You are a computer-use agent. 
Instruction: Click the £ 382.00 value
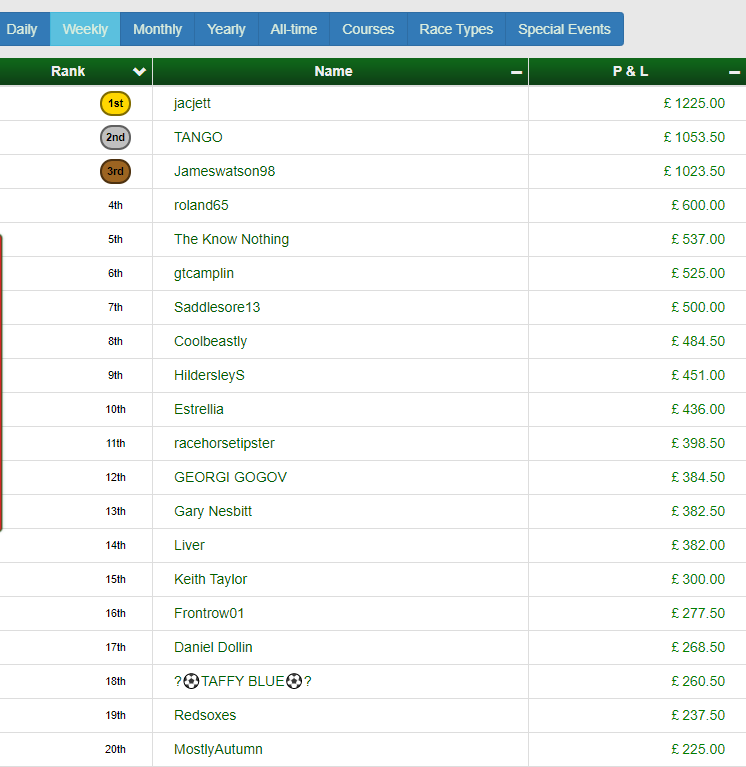pos(698,545)
